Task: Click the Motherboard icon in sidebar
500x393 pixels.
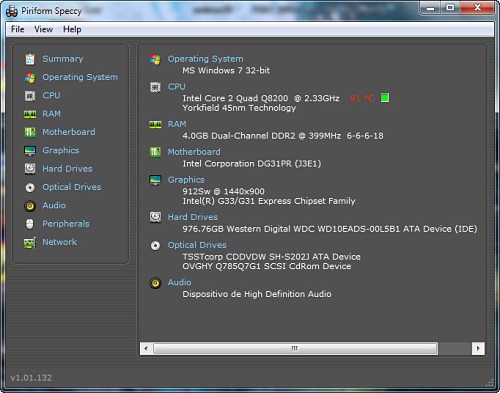Action: tap(30, 133)
